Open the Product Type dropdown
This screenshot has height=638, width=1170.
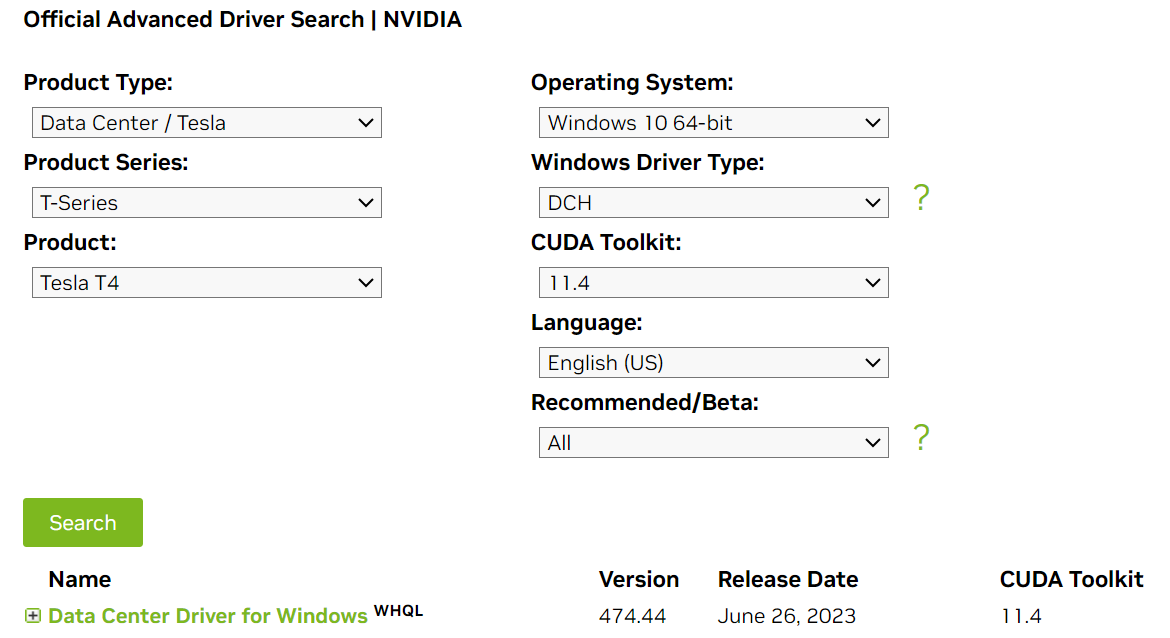(x=207, y=122)
